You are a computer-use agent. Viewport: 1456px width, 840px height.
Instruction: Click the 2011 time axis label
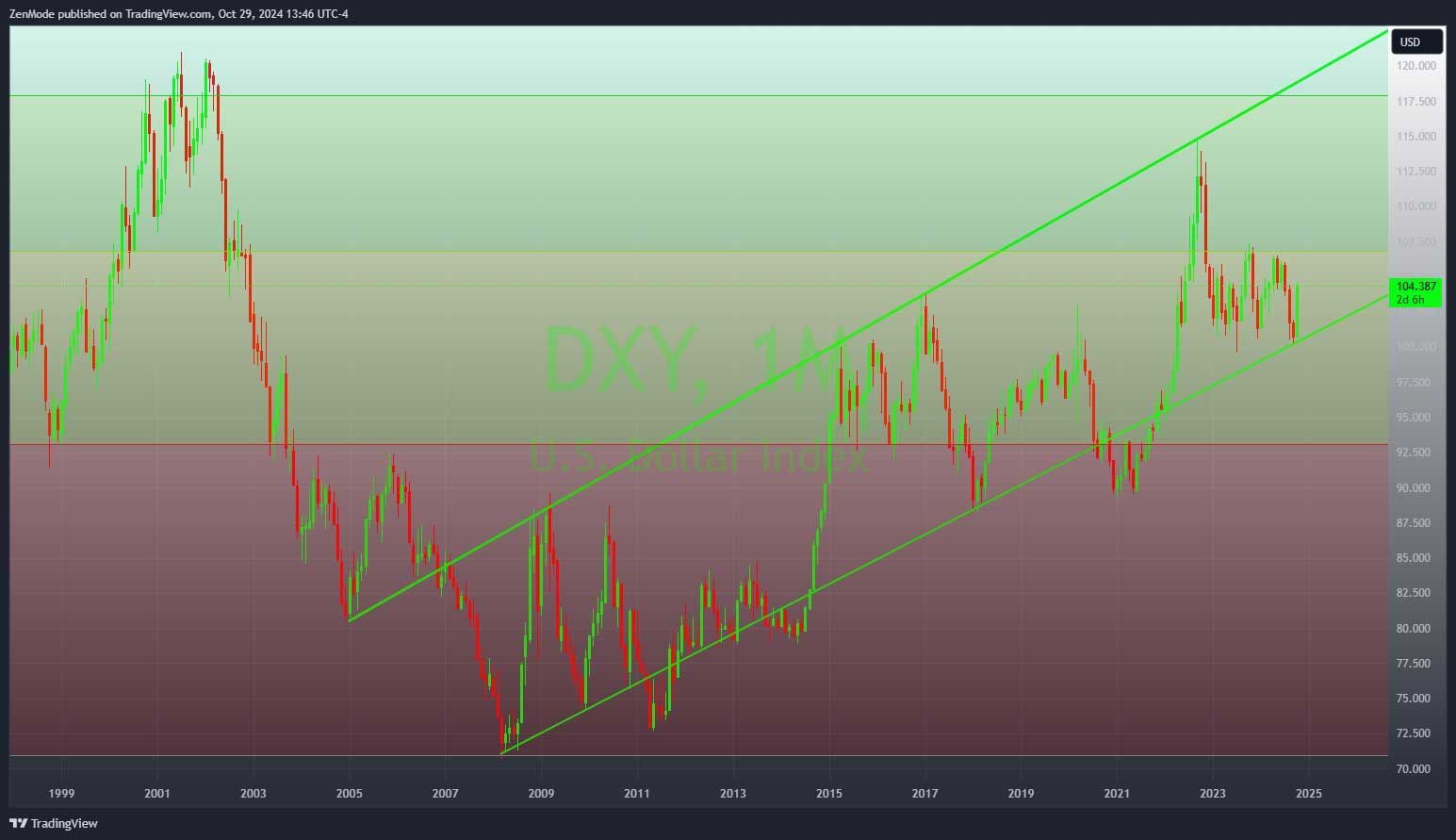tap(638, 794)
